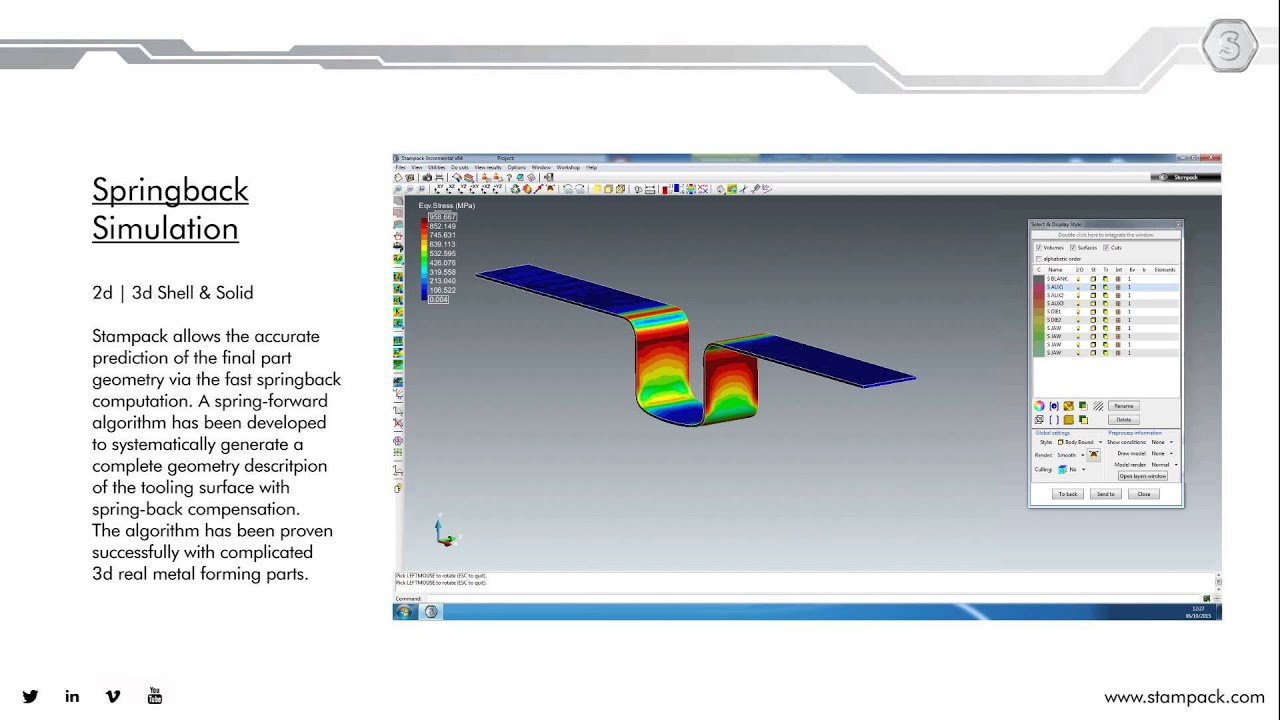The width and height of the screenshot is (1280, 720).
Task: Click the printer icon in top toolbar
Action: [x=439, y=177]
